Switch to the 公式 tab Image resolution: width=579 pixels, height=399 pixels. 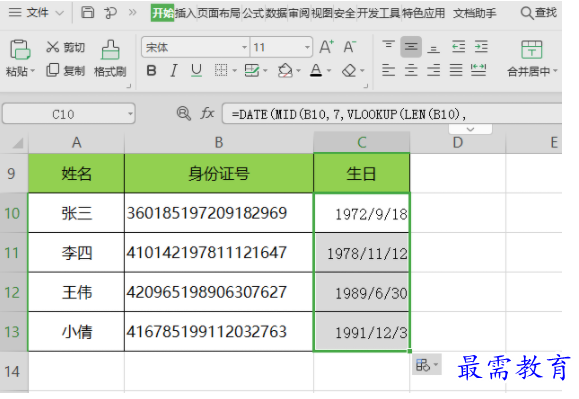pos(253,13)
